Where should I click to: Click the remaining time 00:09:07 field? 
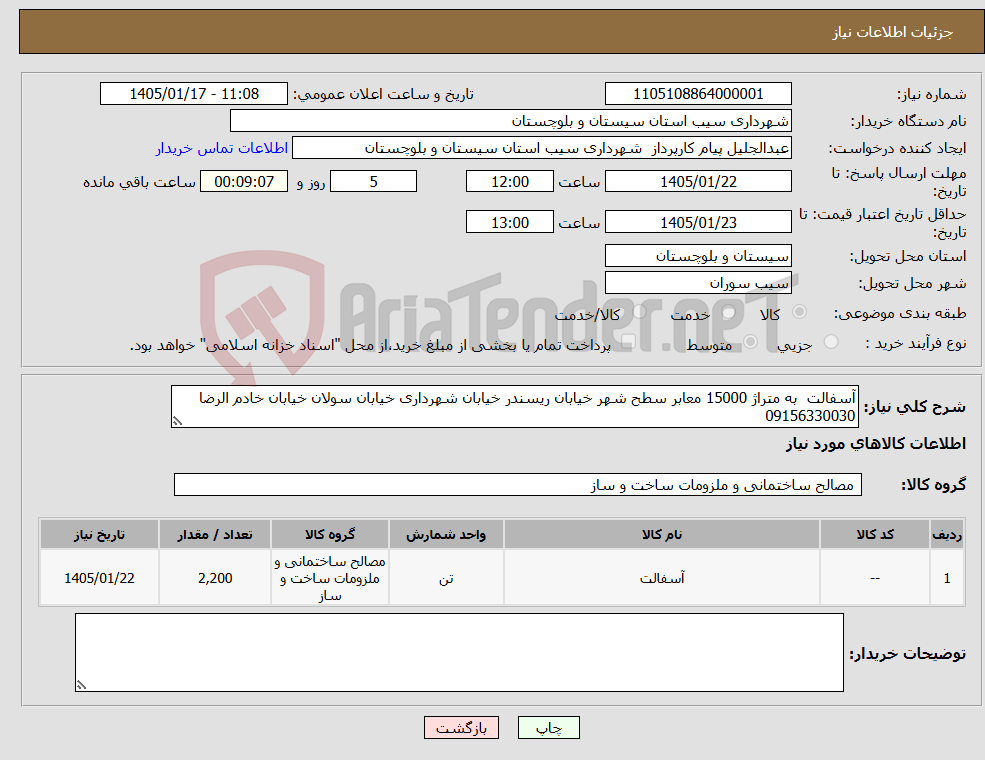(x=244, y=182)
